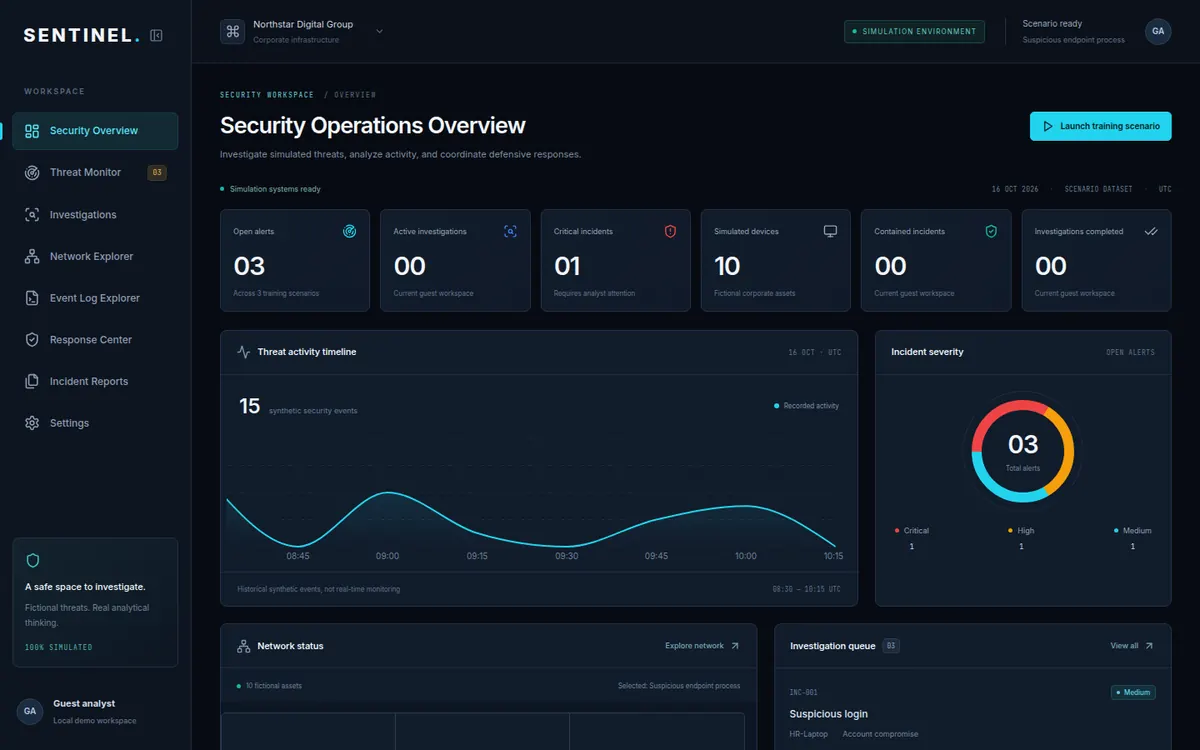Click View all in Investigation queue

[1132, 646]
